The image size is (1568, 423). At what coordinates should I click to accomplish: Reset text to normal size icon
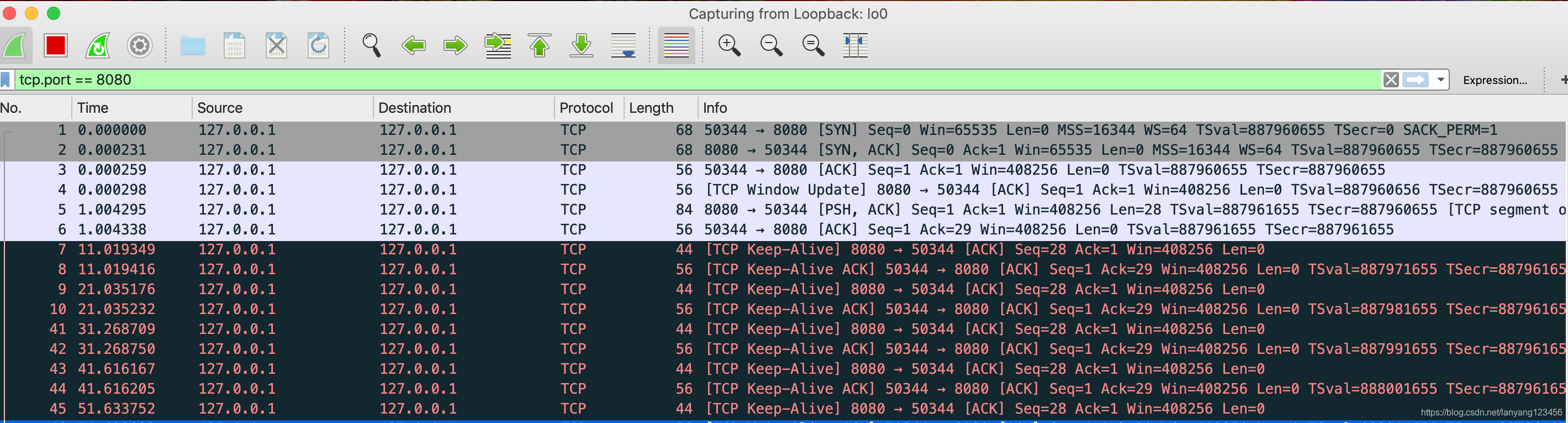pyautogui.click(x=813, y=46)
